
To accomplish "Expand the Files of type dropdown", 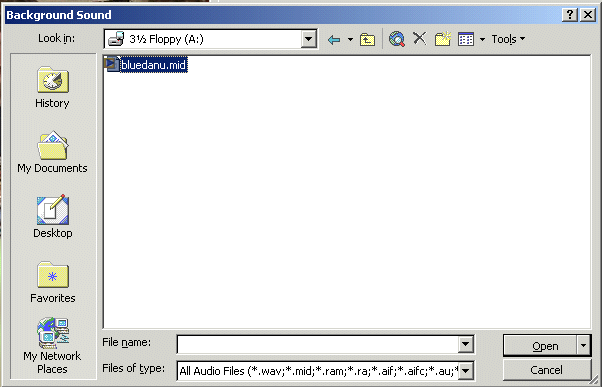I will 465,371.
